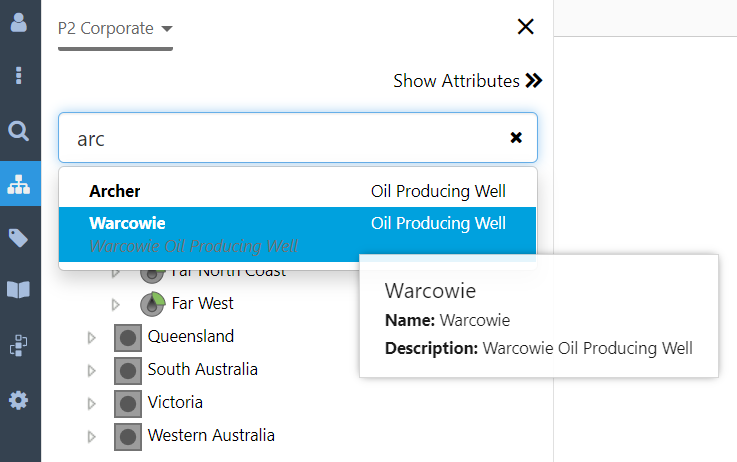The height and width of the screenshot is (462, 737).
Task: Click the vertical ellipsis more options icon
Action: pyautogui.click(x=19, y=76)
